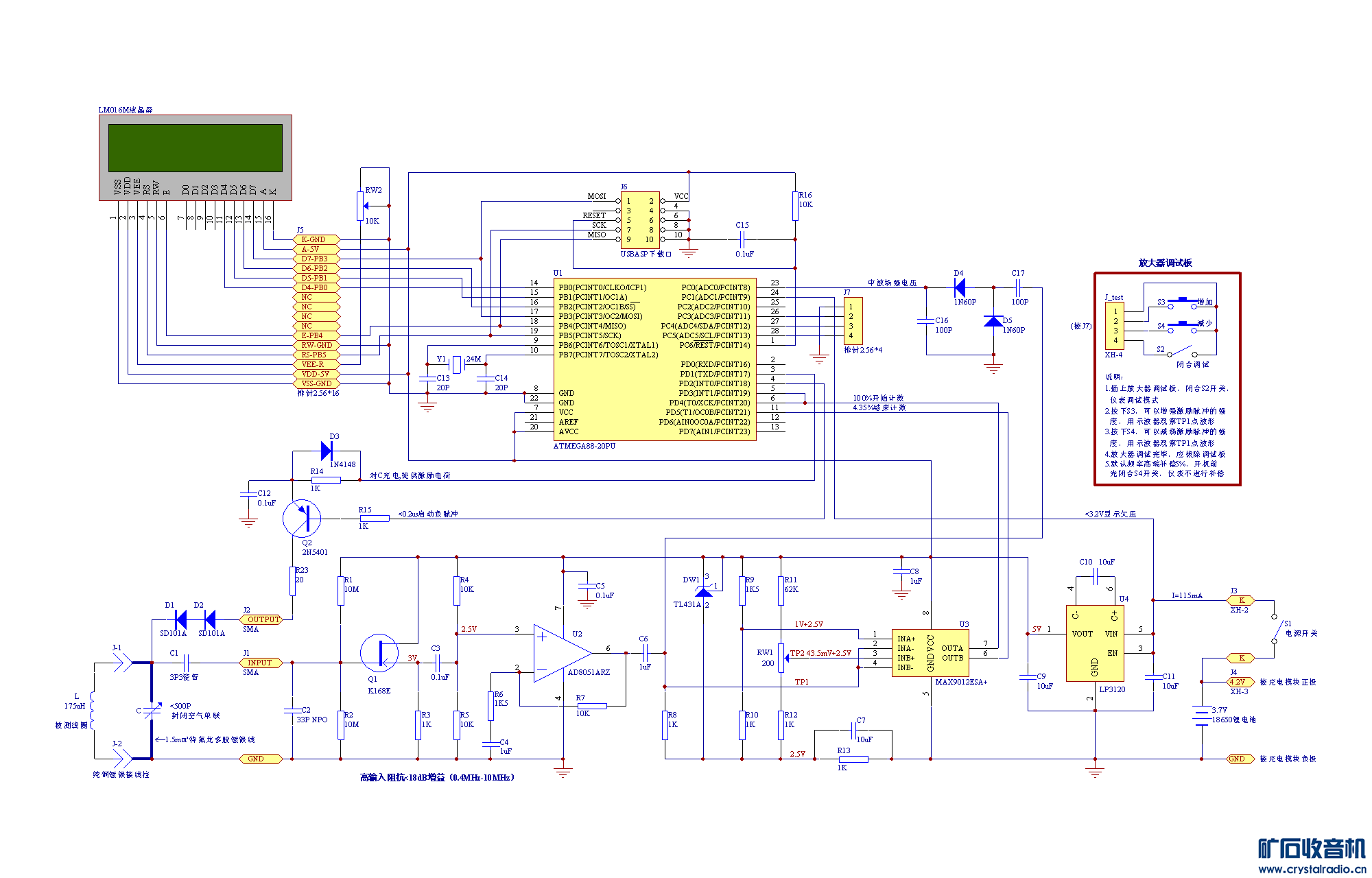1372x878 pixels.
Task: Open the www.crystalradio.cn link
Action: pos(1312,869)
